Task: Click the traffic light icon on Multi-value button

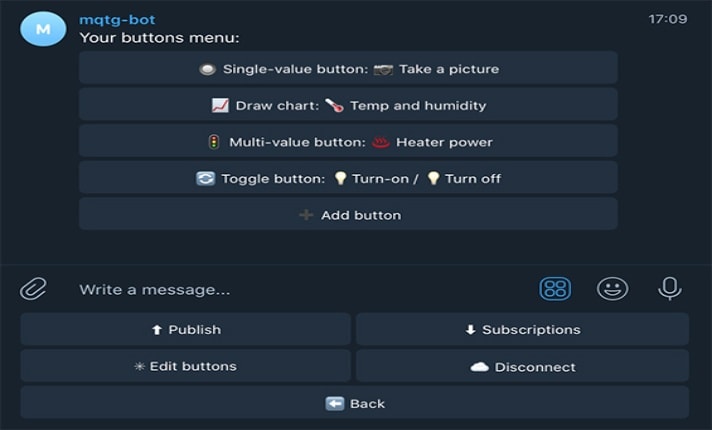Action: [x=214, y=142]
